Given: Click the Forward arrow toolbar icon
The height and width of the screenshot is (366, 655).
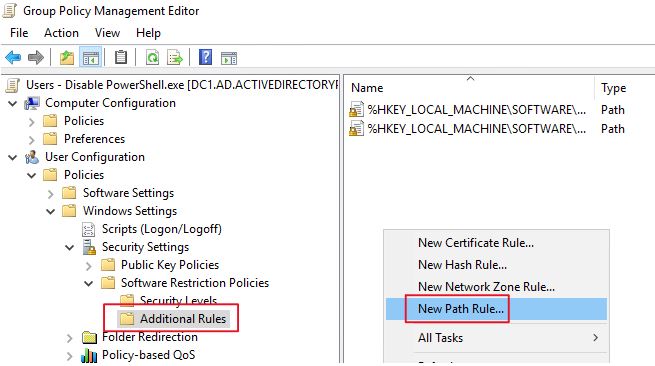Looking at the screenshot, I should coord(36,57).
